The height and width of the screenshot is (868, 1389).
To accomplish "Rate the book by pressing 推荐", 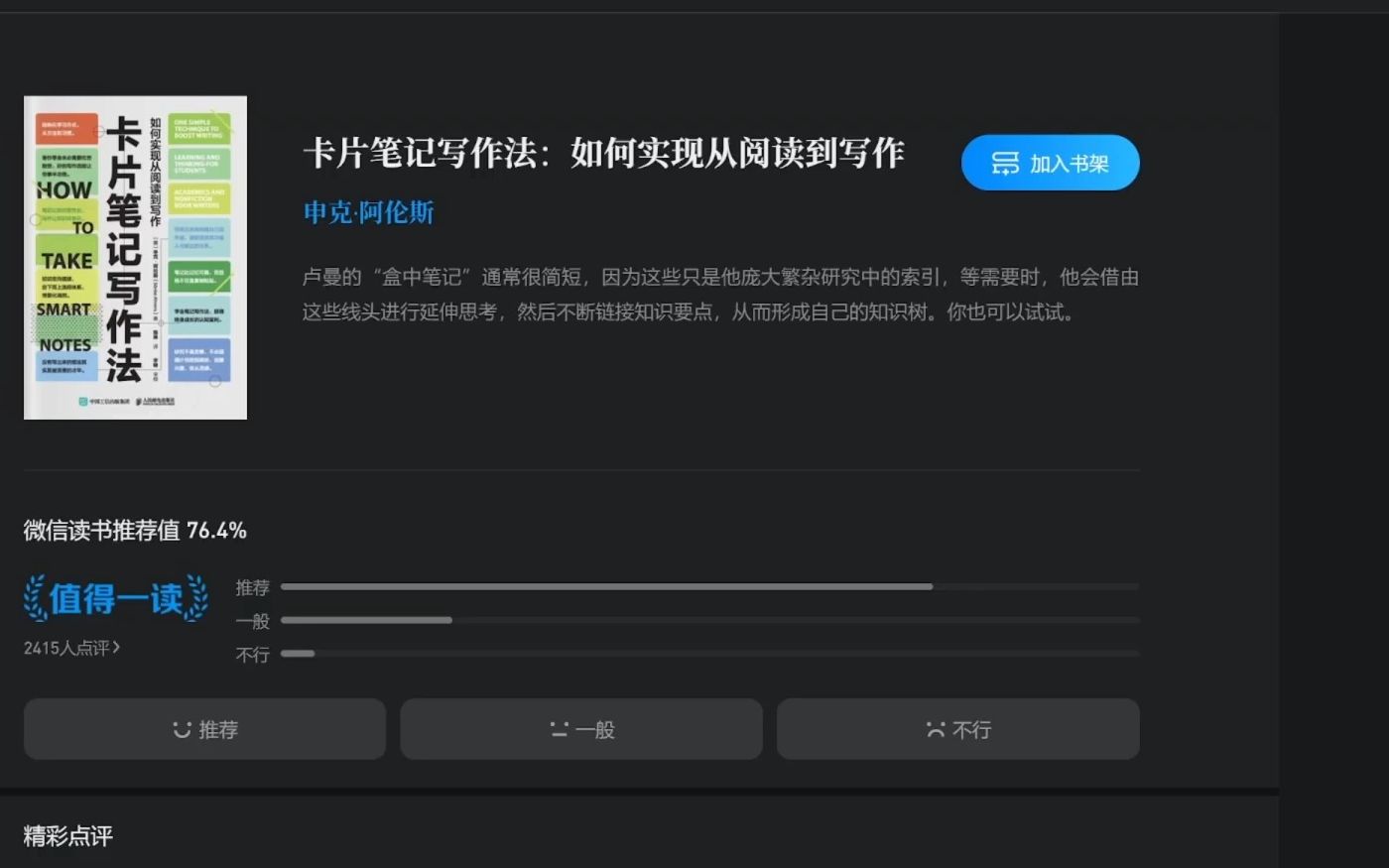I will 203,728.
